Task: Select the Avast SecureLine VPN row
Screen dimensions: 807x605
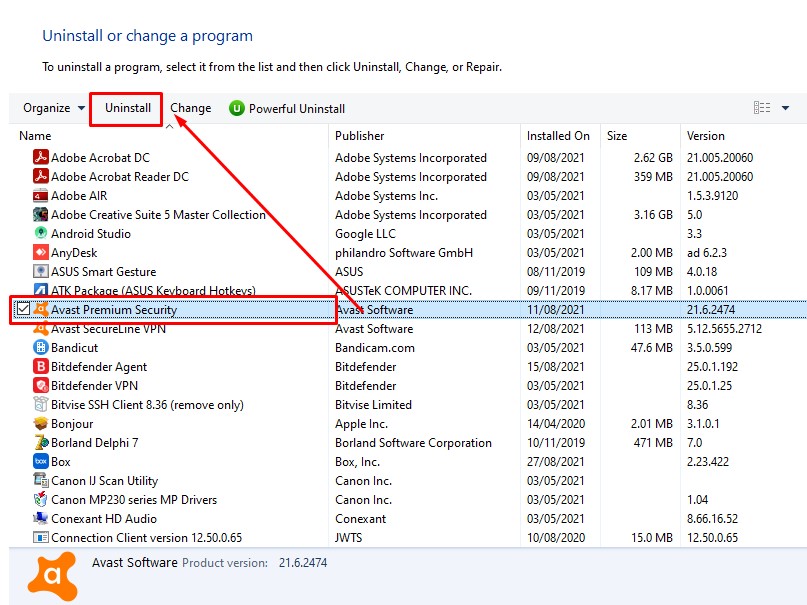Action: point(408,328)
